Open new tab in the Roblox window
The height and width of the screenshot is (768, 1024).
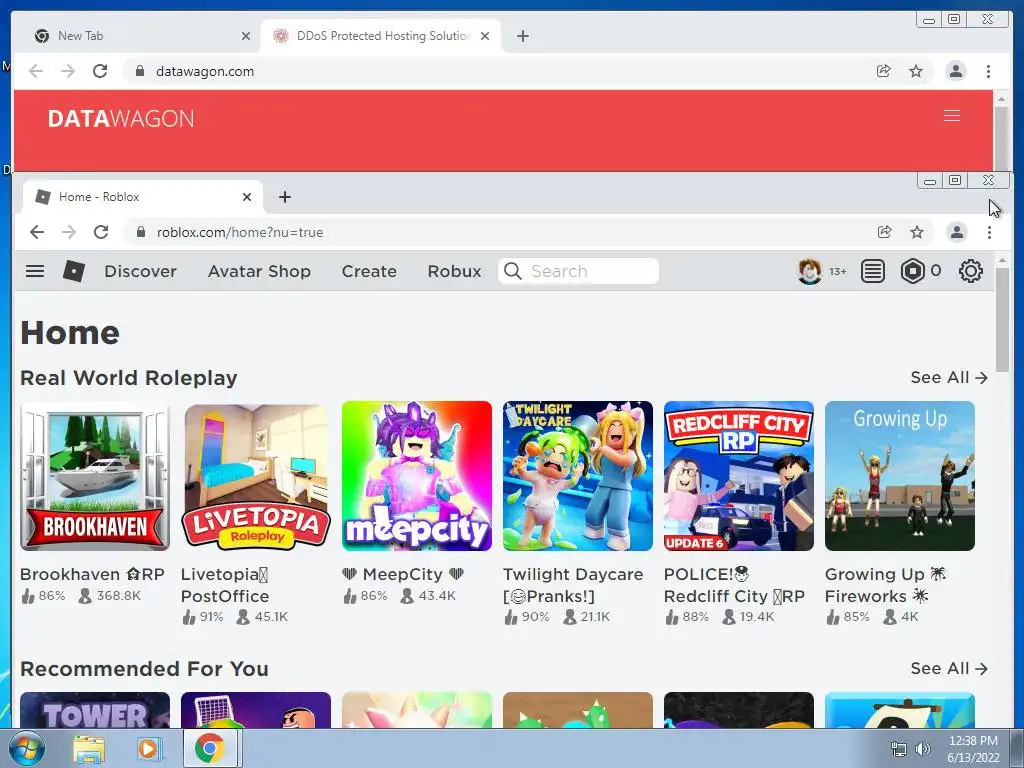[x=285, y=197]
